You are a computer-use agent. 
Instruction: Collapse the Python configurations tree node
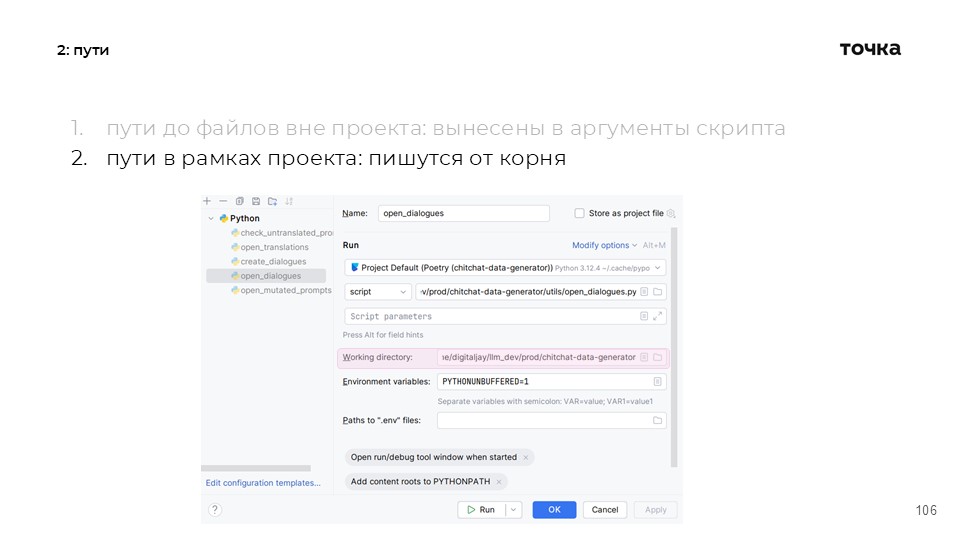(x=211, y=218)
